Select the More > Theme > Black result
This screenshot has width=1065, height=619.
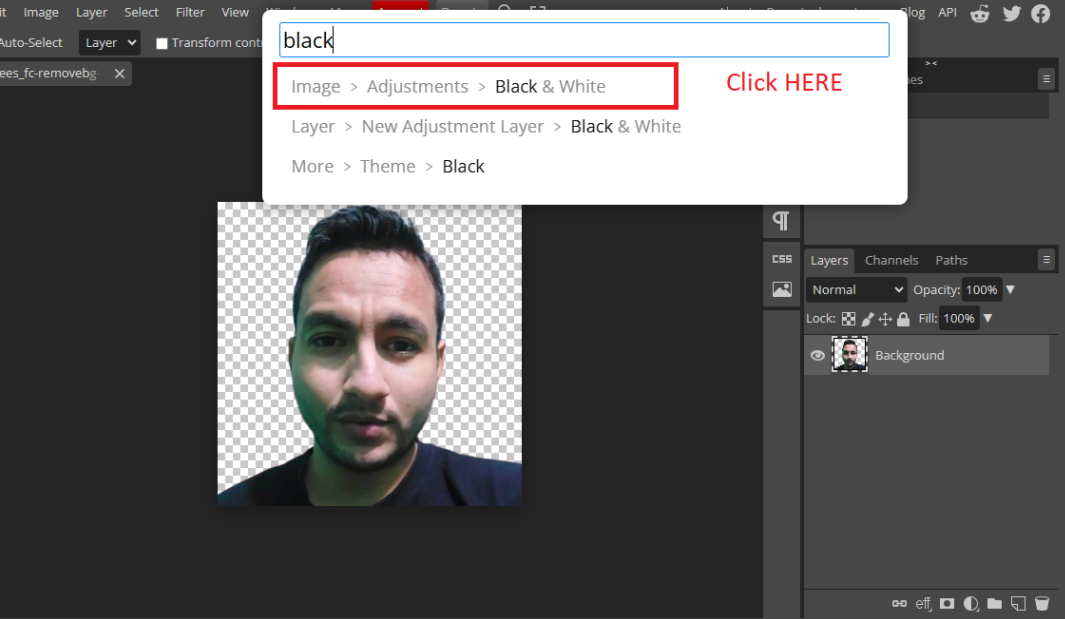(387, 167)
